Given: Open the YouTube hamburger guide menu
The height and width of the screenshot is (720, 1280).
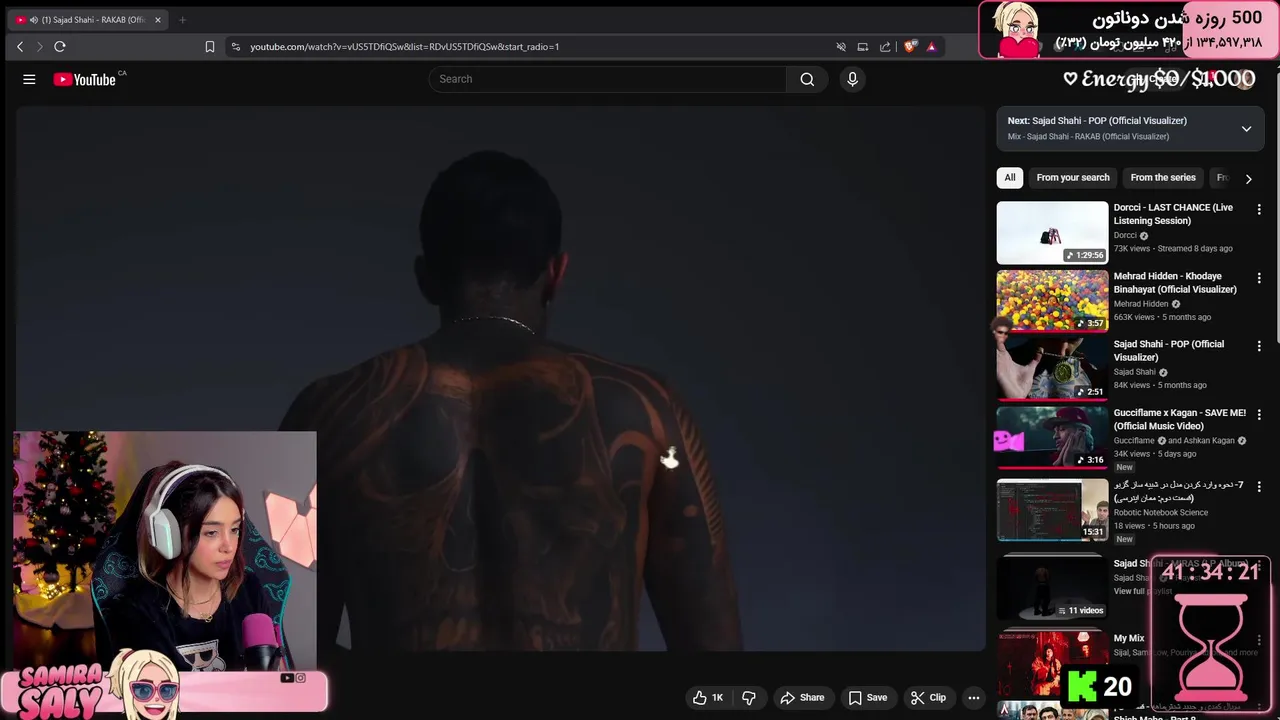Looking at the screenshot, I should pos(29,79).
